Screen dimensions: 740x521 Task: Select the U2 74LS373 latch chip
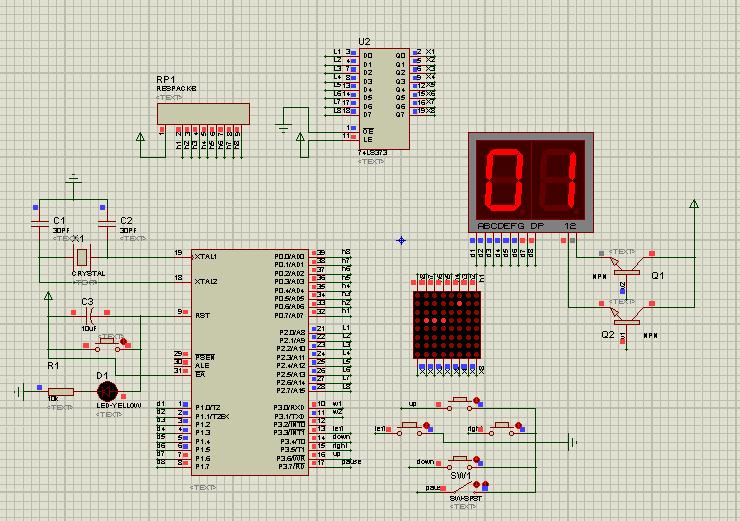(x=384, y=98)
